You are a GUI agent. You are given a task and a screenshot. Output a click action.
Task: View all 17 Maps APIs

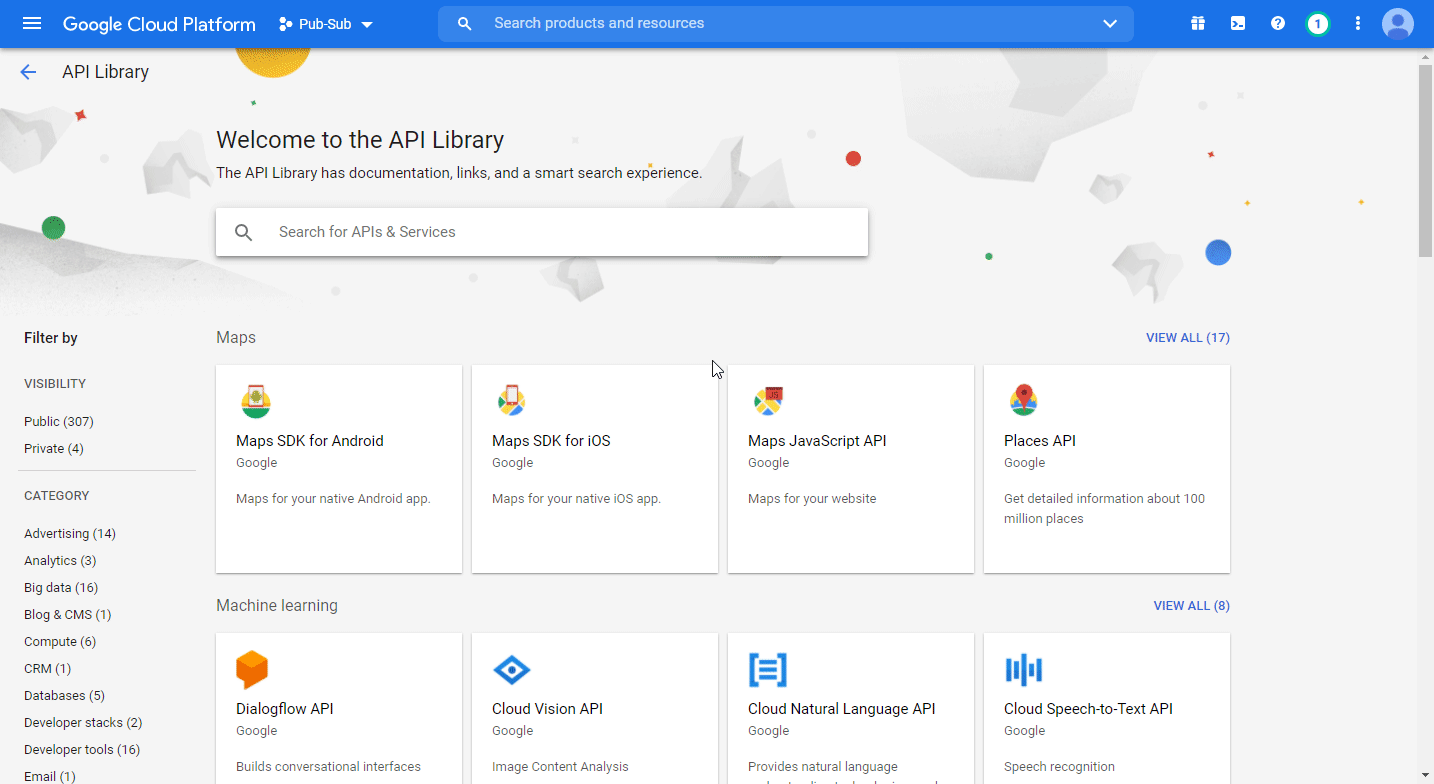click(1188, 338)
